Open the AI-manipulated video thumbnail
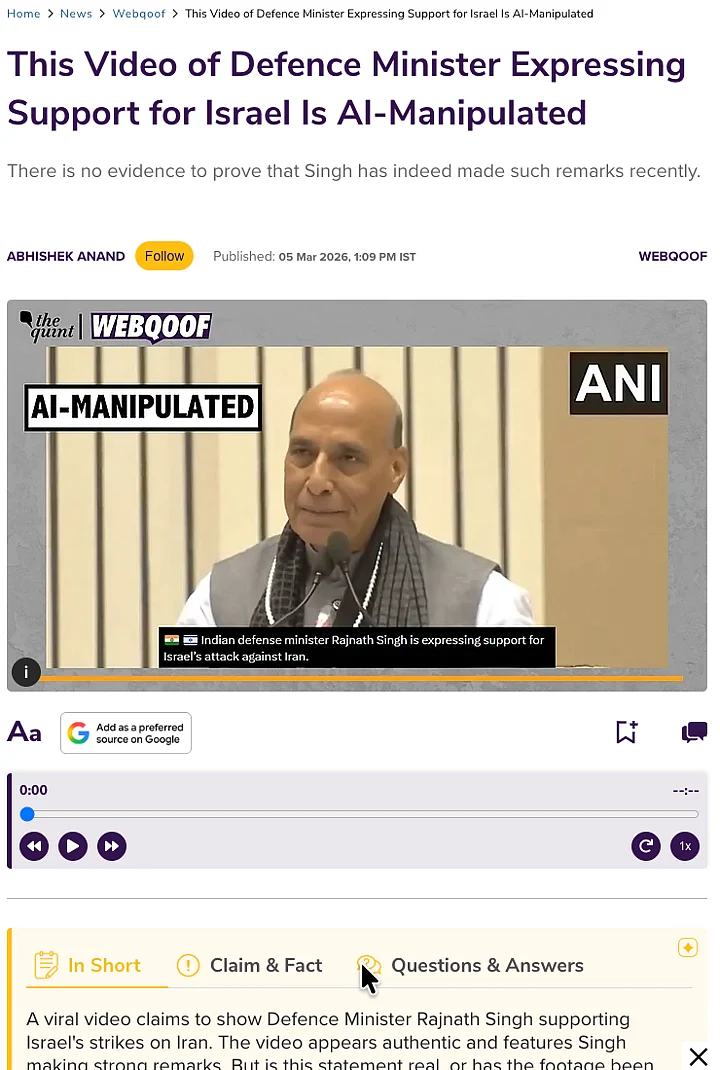 tap(357, 496)
